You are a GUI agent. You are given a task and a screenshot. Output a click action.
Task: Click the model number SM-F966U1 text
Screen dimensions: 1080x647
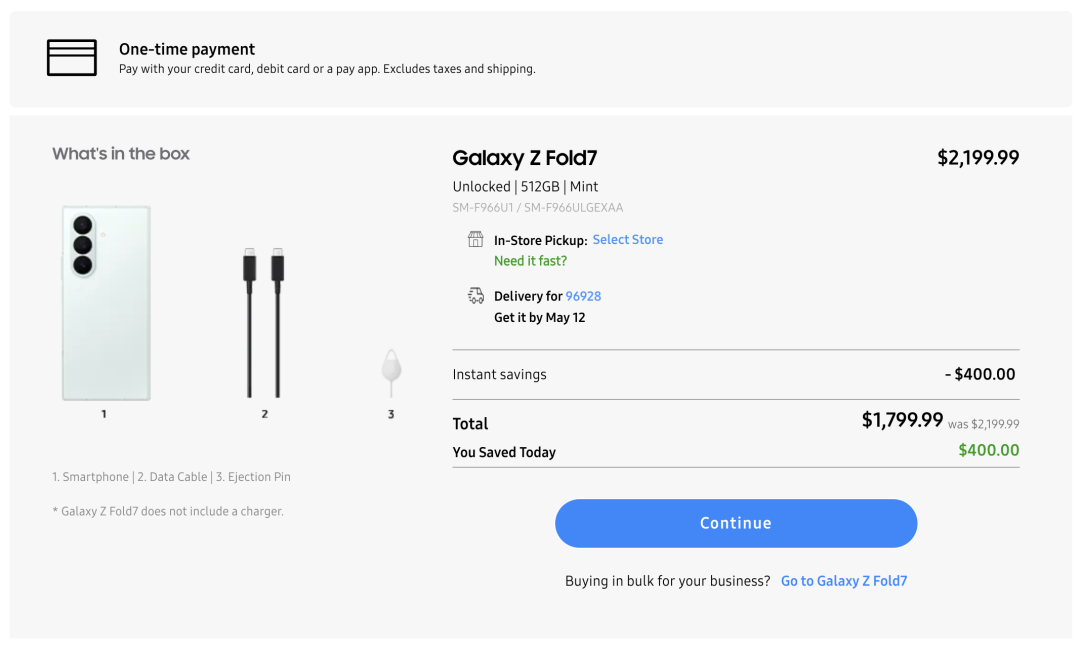coord(483,207)
